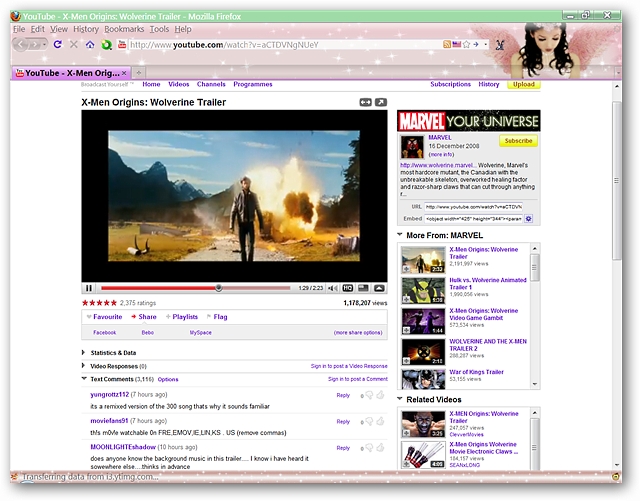Image resolution: width=640 pixels, height=501 pixels.
Task: Reload the page with Firefox reload button
Action: tap(58, 44)
